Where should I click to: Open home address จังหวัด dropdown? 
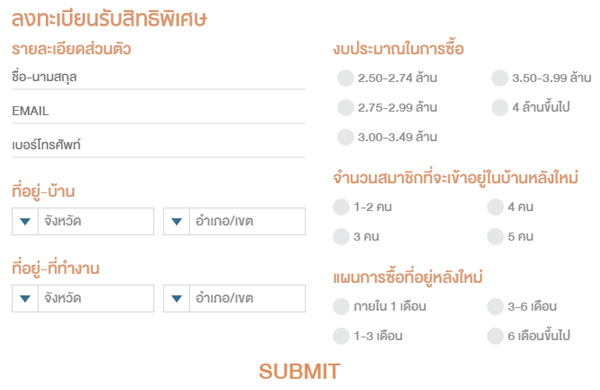[83, 221]
